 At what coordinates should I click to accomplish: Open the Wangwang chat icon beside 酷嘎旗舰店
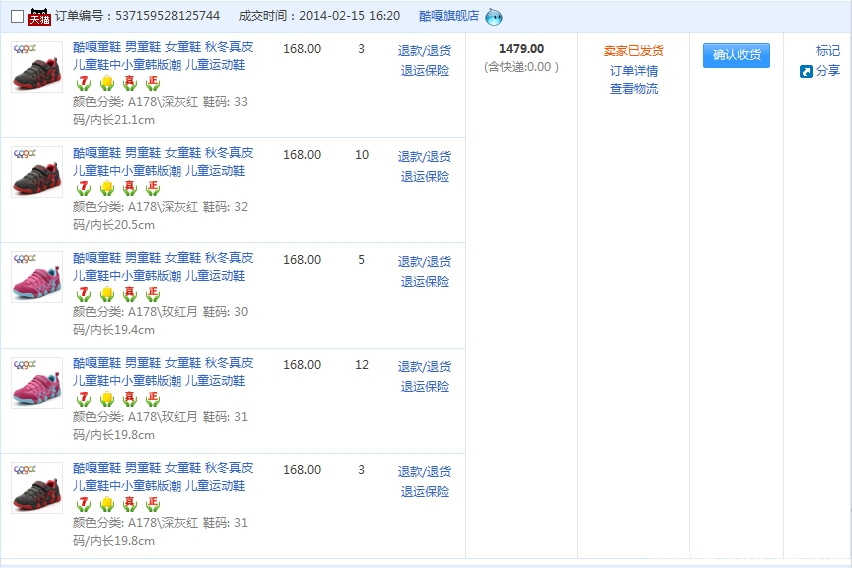(493, 17)
